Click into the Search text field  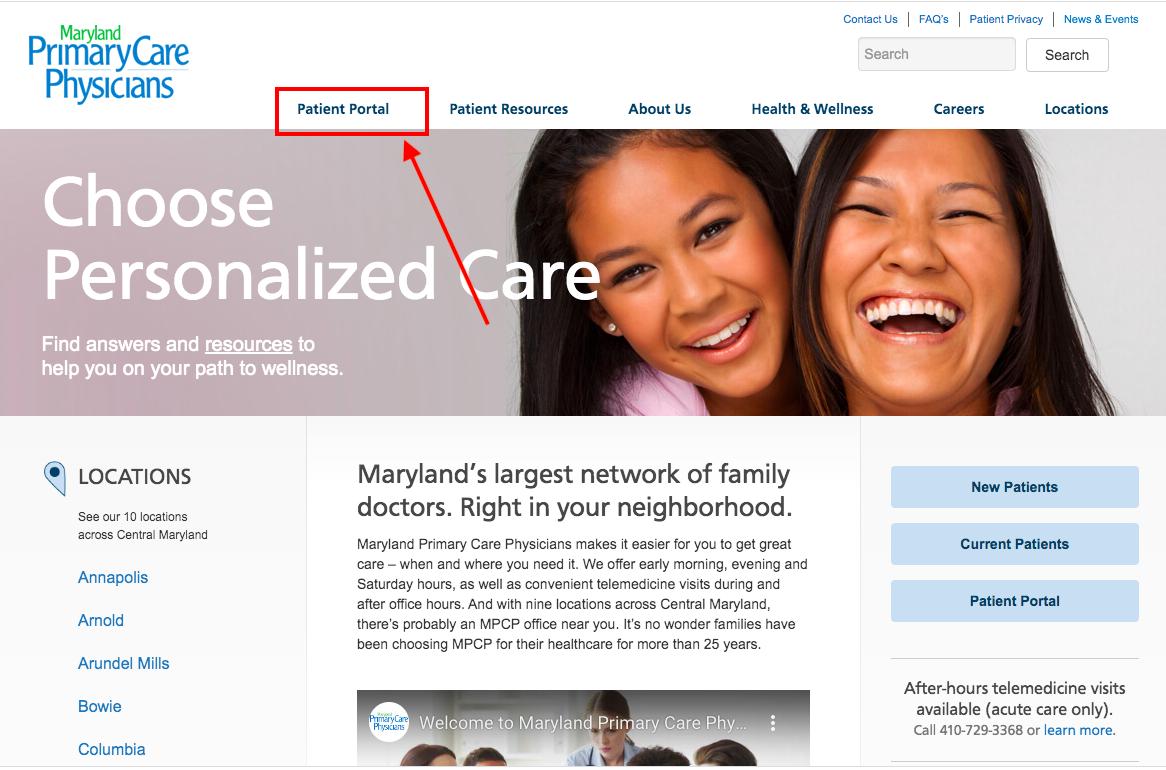coord(936,54)
